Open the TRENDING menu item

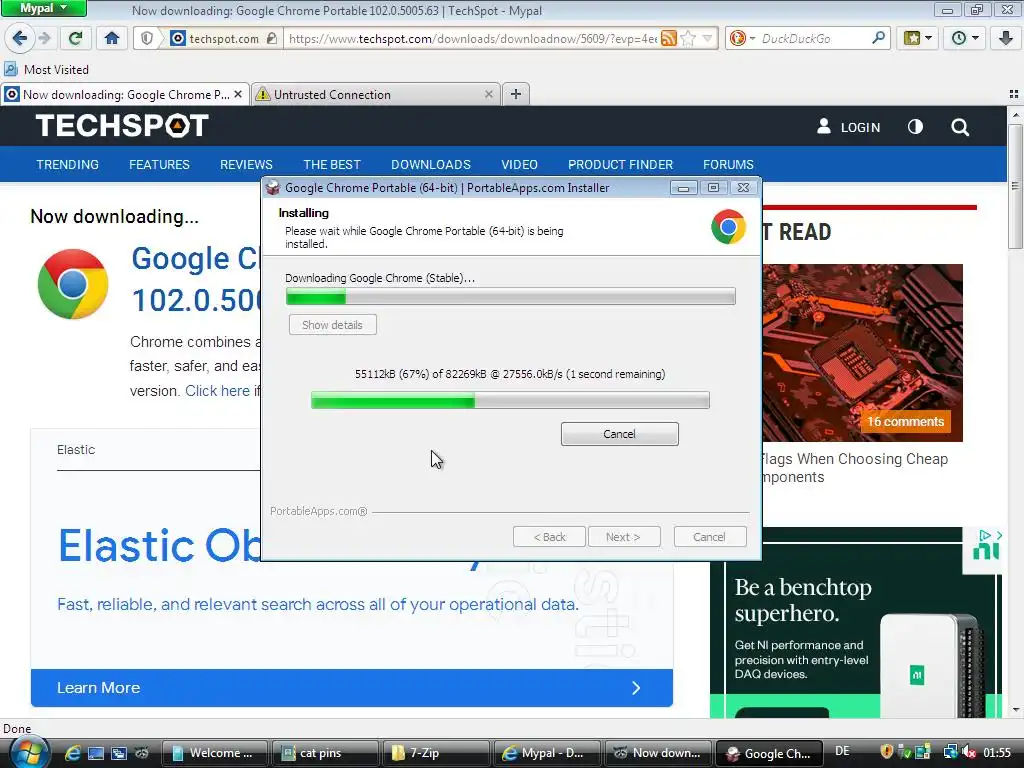(67, 165)
